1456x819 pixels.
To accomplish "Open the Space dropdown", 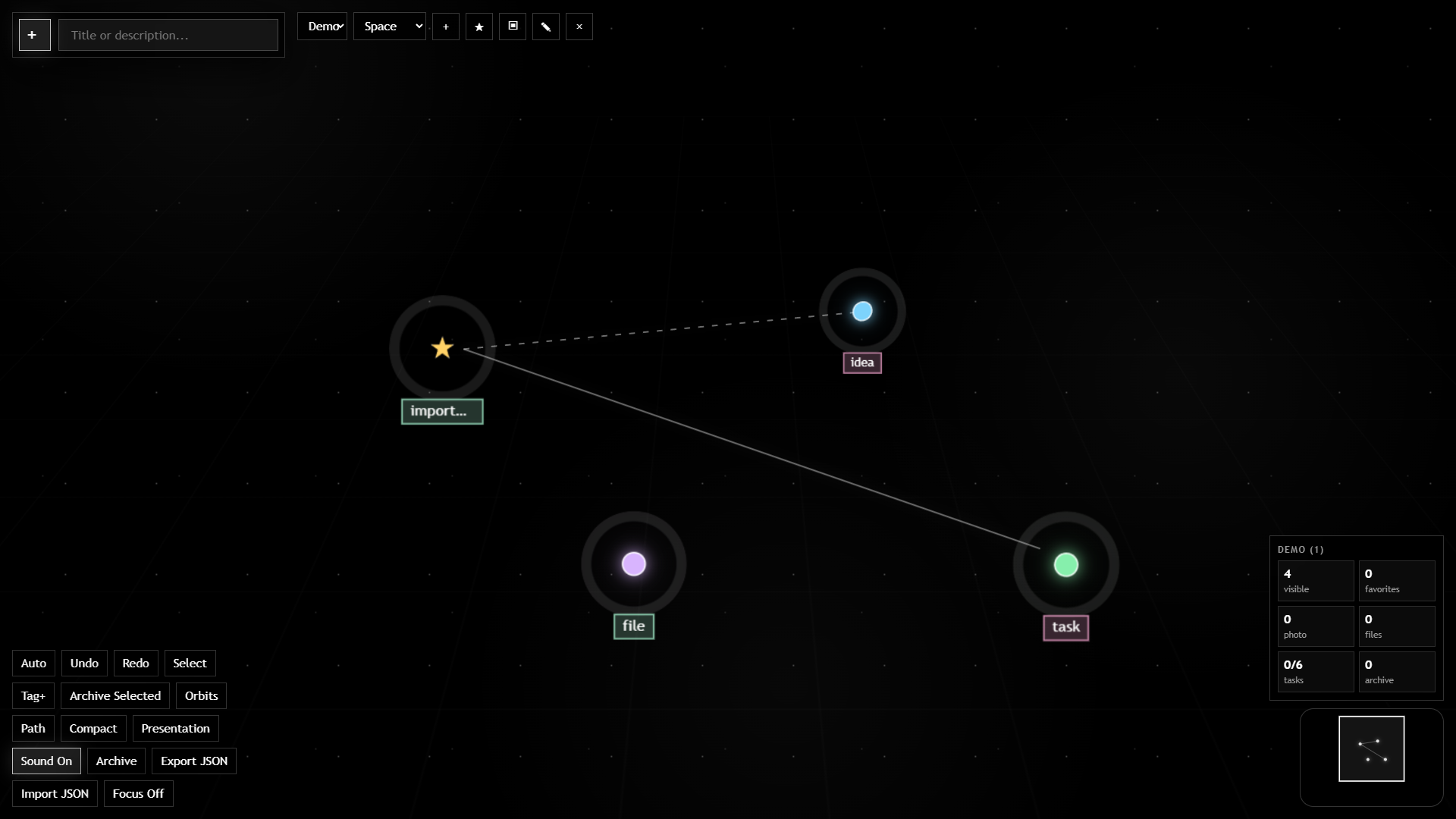I will 390,27.
